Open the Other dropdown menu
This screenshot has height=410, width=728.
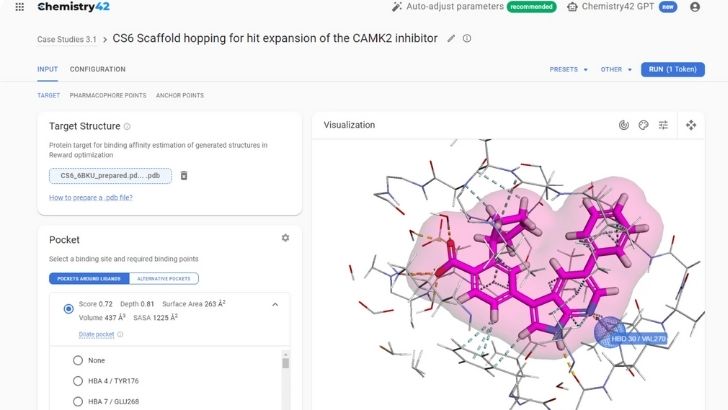click(x=616, y=69)
